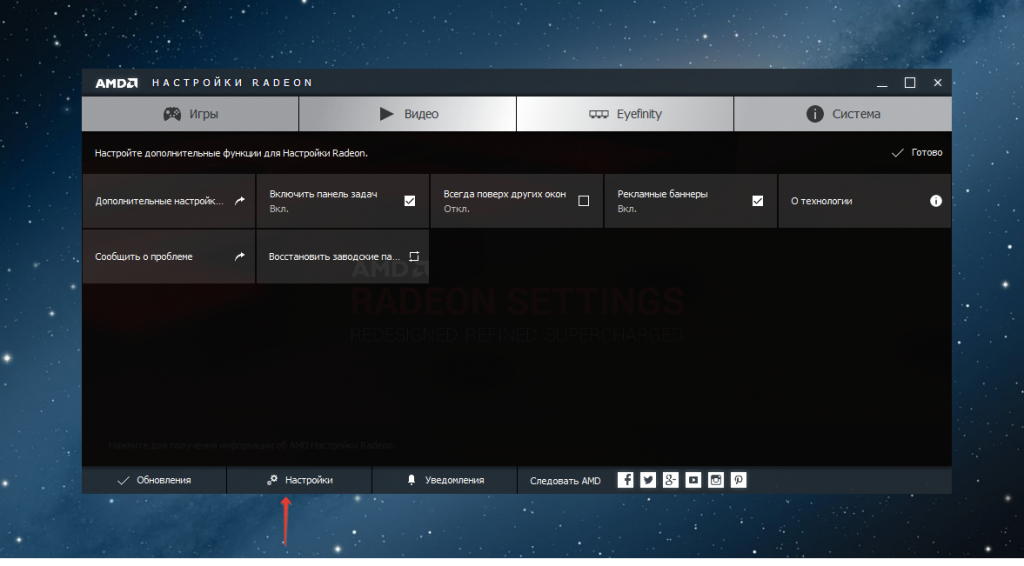Close the Radeon settings window

pyautogui.click(x=938, y=83)
